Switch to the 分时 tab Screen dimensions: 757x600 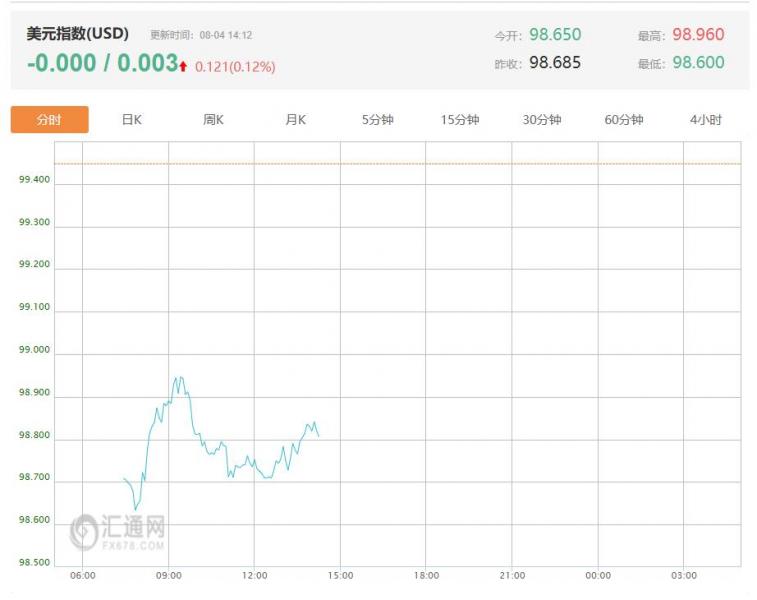click(x=49, y=120)
